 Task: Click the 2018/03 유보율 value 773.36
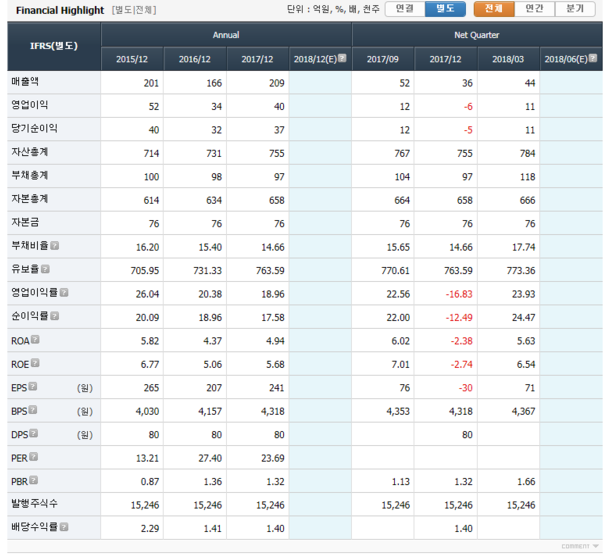coord(521,271)
